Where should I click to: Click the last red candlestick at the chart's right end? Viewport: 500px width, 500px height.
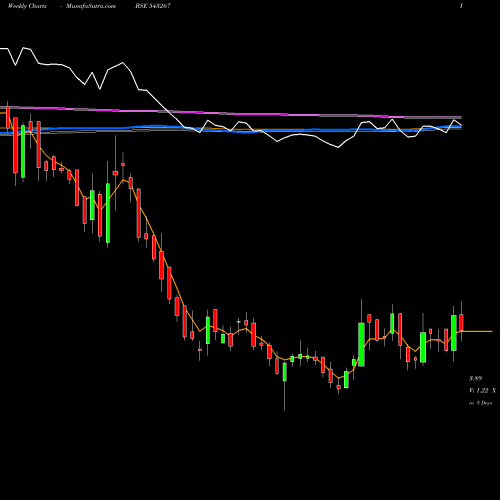461,322
